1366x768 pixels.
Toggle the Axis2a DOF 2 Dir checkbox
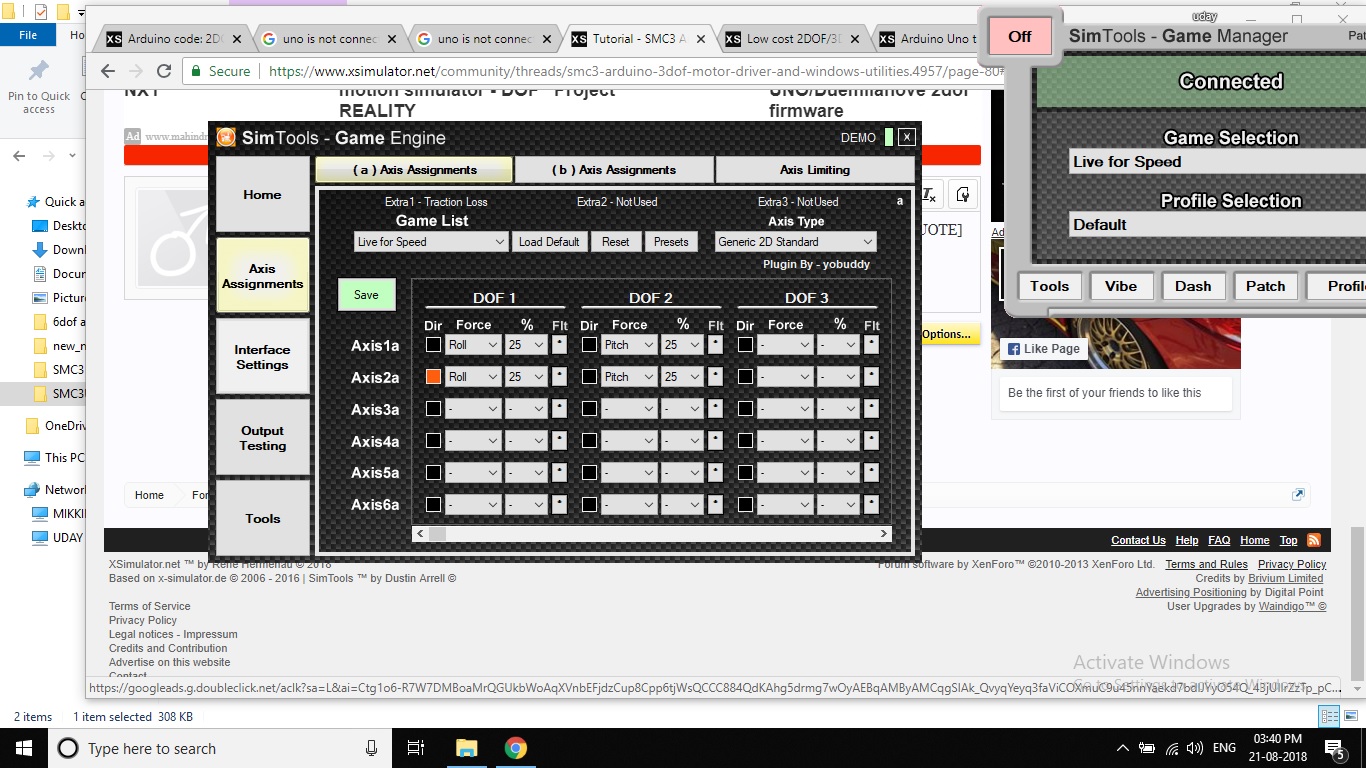point(589,377)
